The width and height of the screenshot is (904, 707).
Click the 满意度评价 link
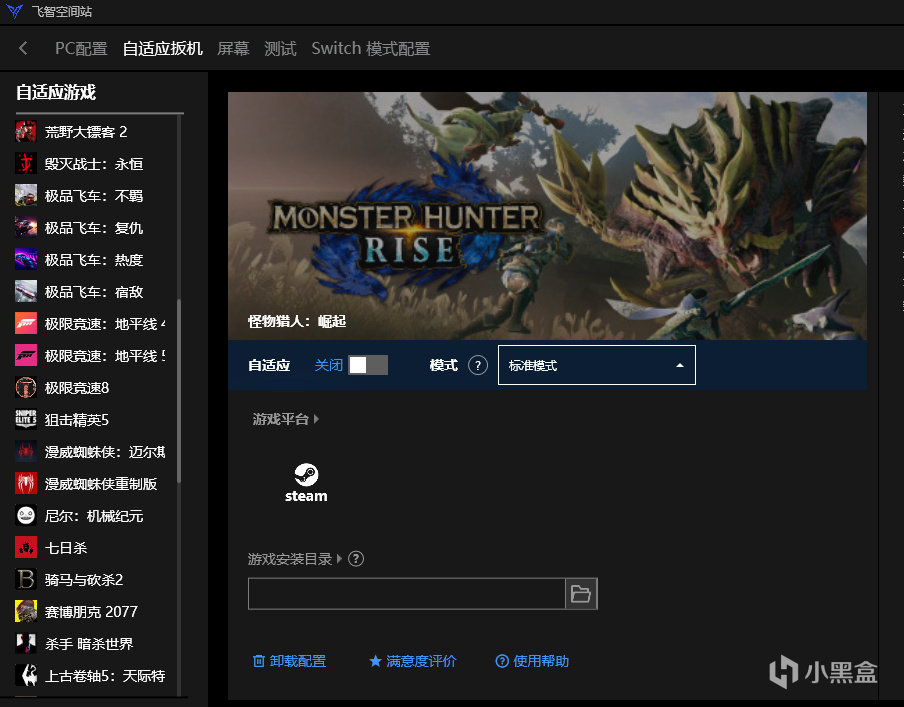413,661
